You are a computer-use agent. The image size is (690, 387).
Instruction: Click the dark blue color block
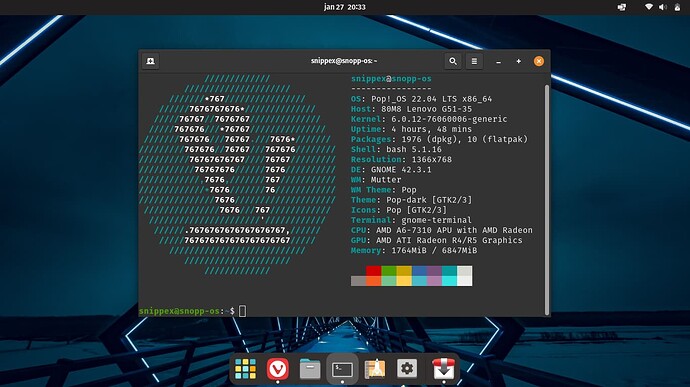(x=419, y=271)
